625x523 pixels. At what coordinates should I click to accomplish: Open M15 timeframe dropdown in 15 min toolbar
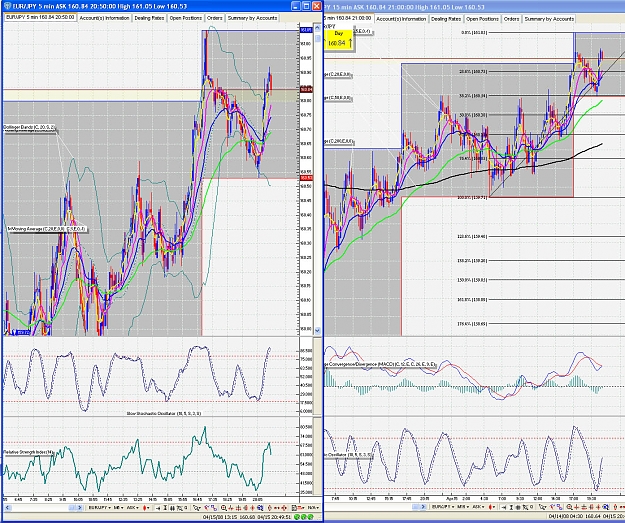click(x=463, y=507)
